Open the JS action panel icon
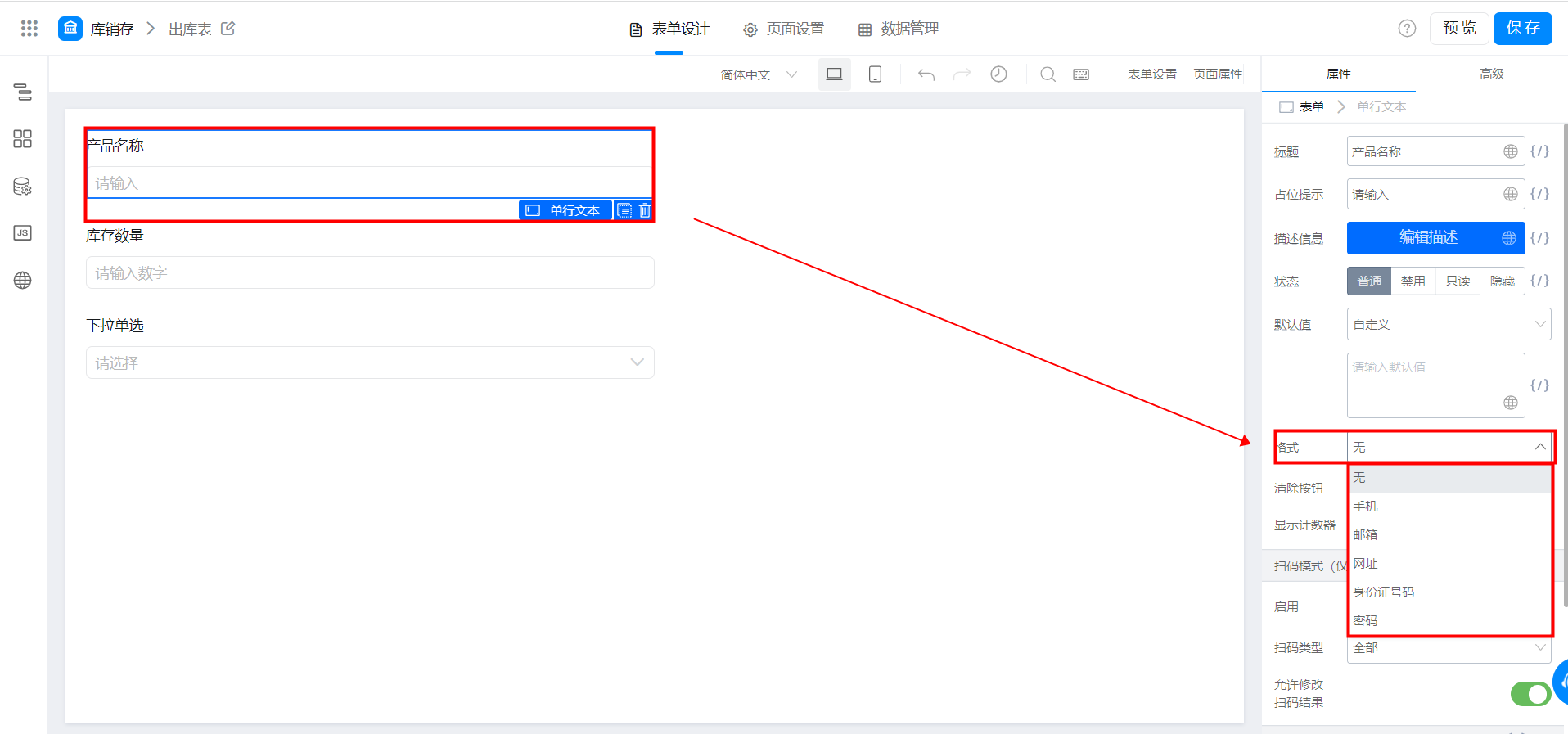The height and width of the screenshot is (734, 1568). (x=23, y=233)
